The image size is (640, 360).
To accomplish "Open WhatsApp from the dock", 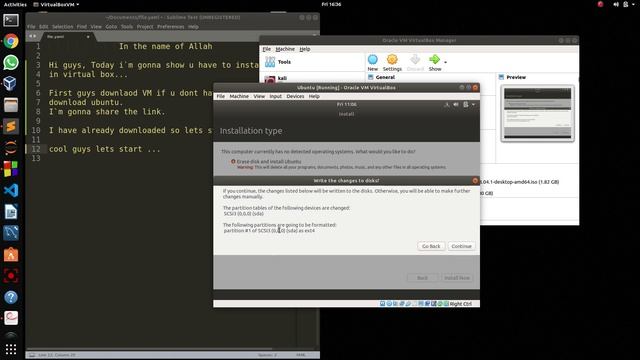I will [x=11, y=62].
